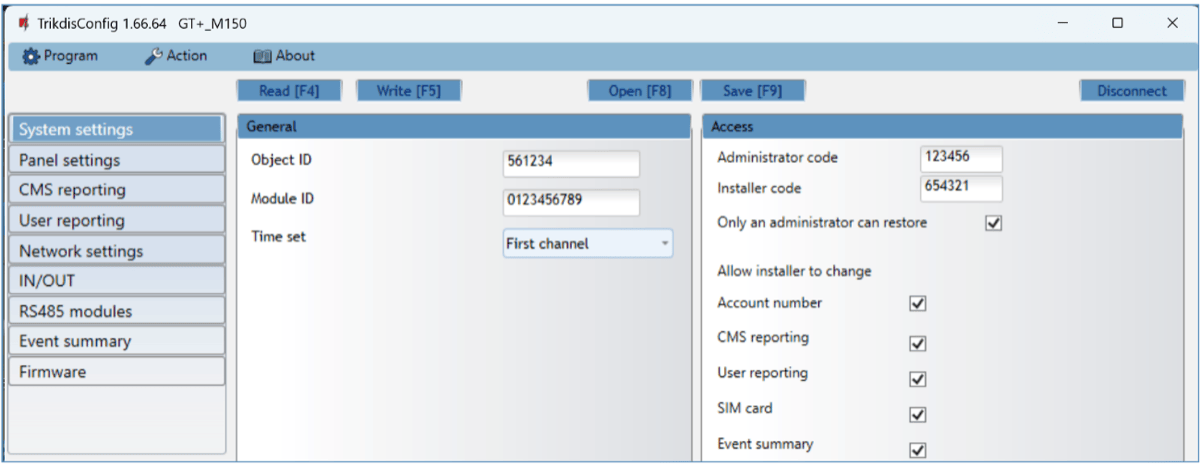The width and height of the screenshot is (1200, 468).
Task: Click the book icon beside About
Action: pos(262,56)
